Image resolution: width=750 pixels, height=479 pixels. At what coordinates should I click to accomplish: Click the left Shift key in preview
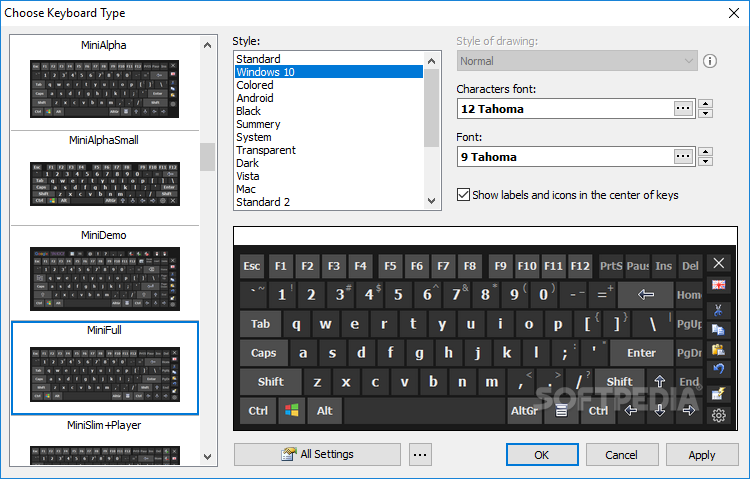271,381
